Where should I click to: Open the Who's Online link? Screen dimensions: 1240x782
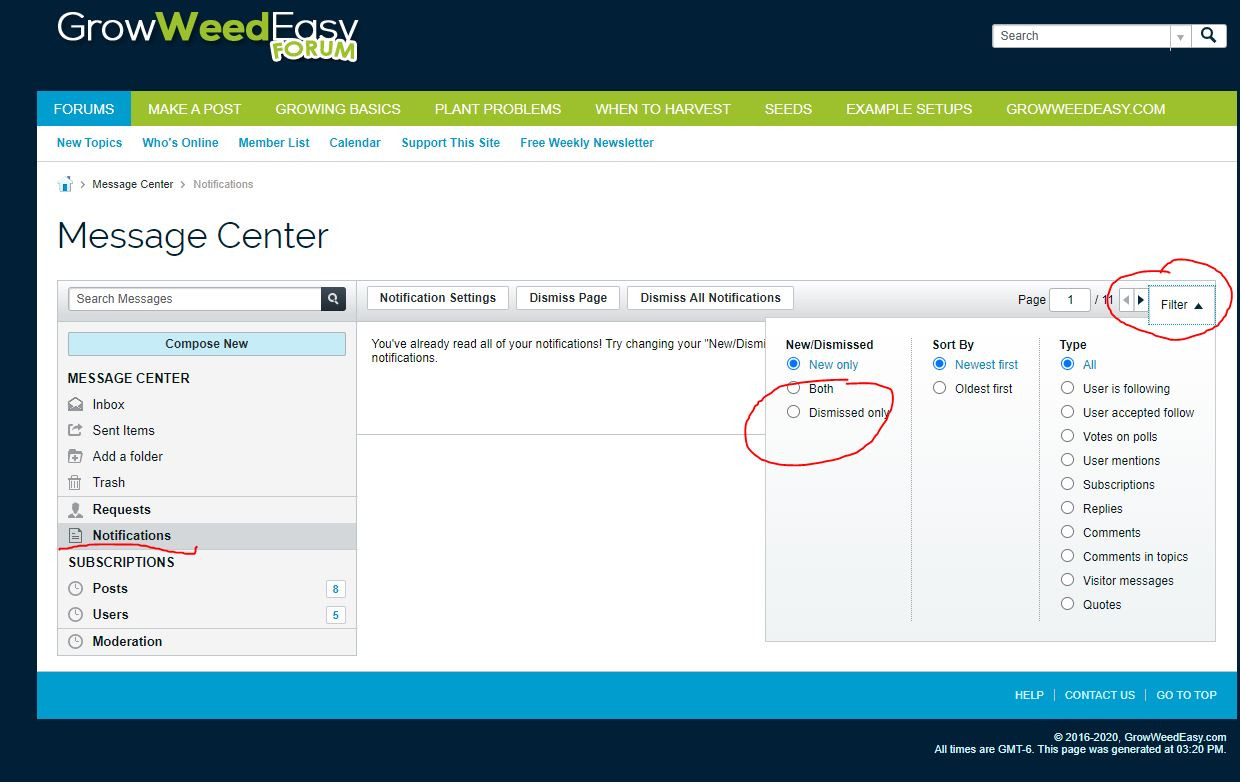(180, 143)
